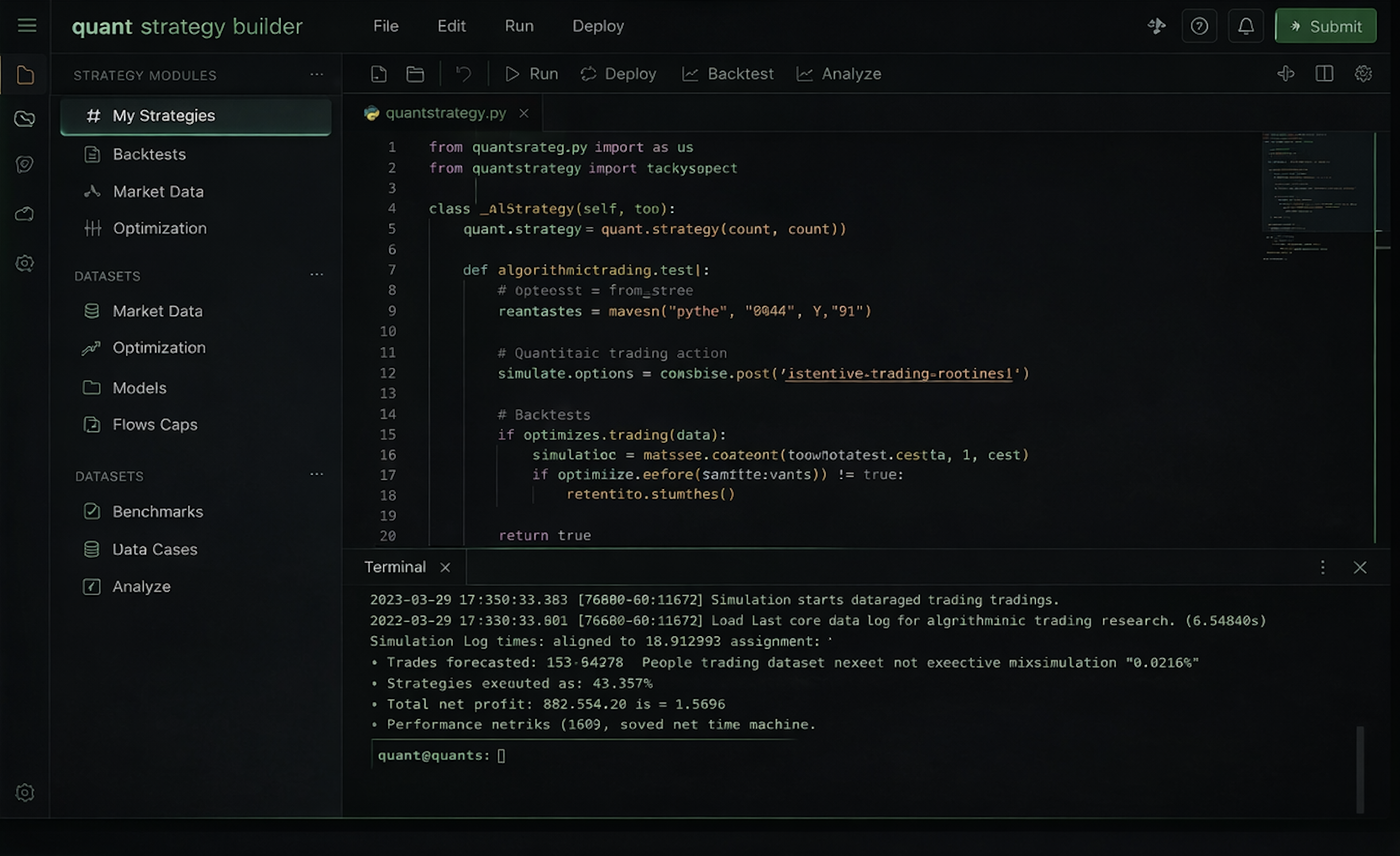The height and width of the screenshot is (856, 1400).
Task: Click the help question mark icon
Action: click(1199, 26)
